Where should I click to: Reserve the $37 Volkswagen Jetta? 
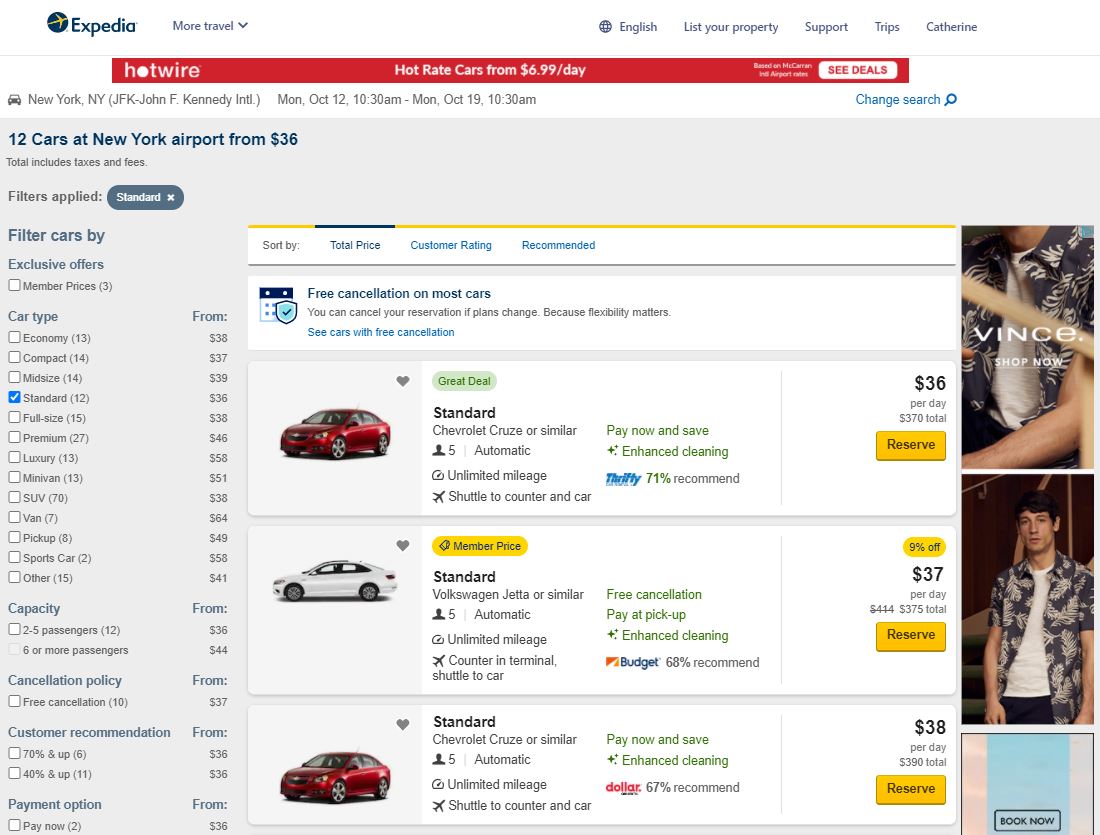point(911,635)
